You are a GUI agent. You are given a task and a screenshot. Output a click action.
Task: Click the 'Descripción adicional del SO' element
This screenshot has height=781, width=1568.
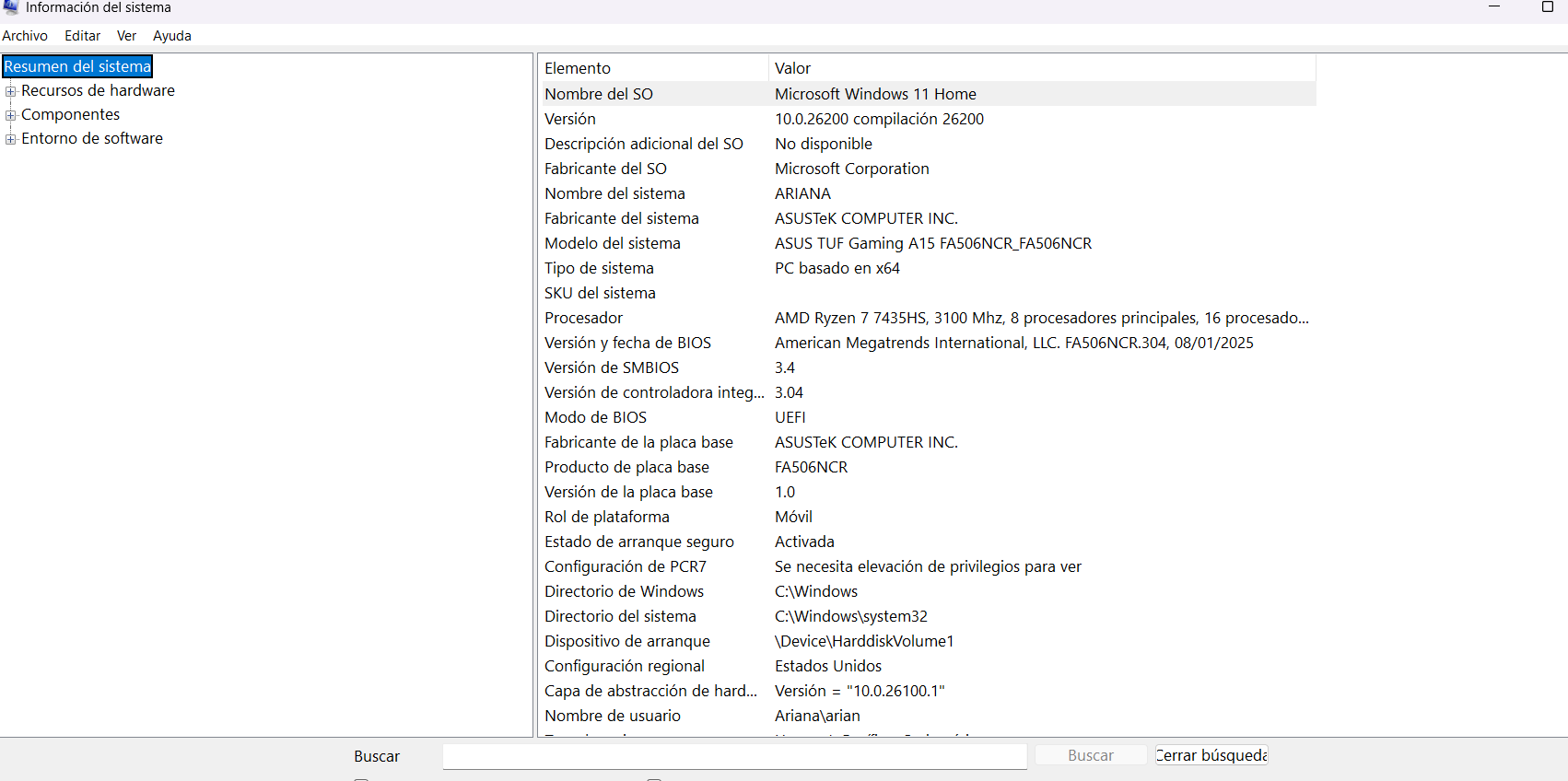coord(644,144)
